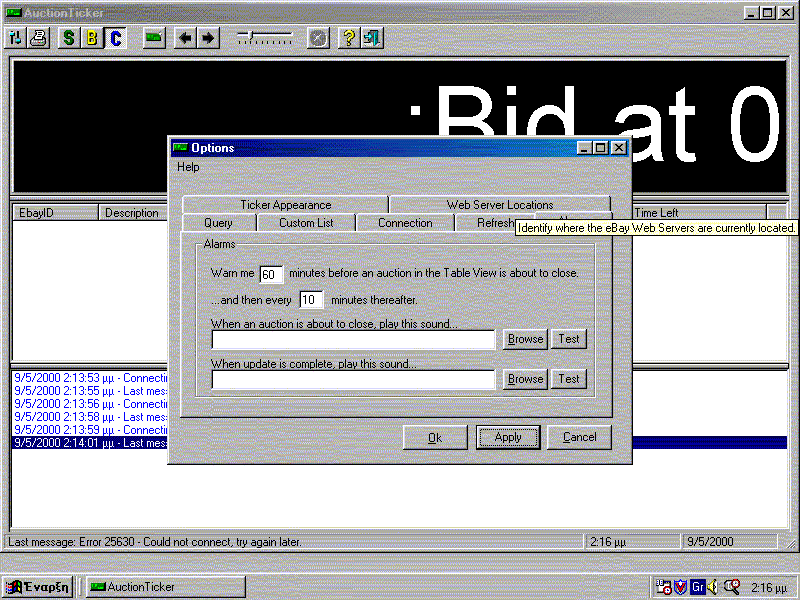800x600 pixels.
Task: Select the 2:13:56 Connecting log entry
Action: point(90,404)
